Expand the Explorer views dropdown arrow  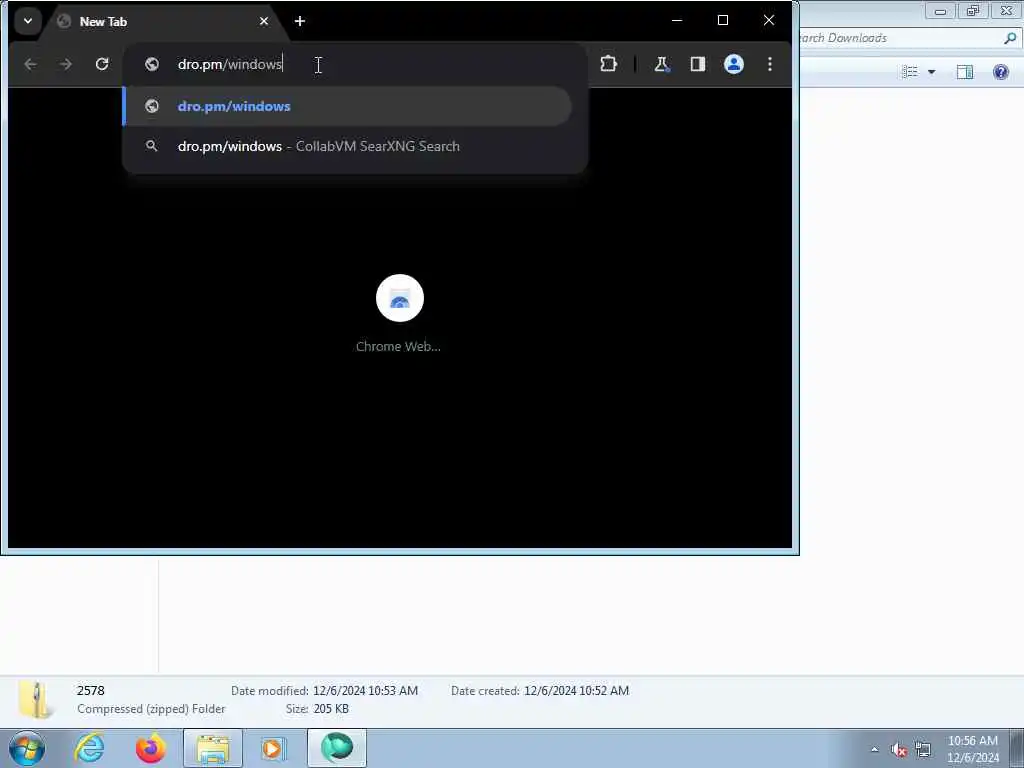tap(932, 72)
